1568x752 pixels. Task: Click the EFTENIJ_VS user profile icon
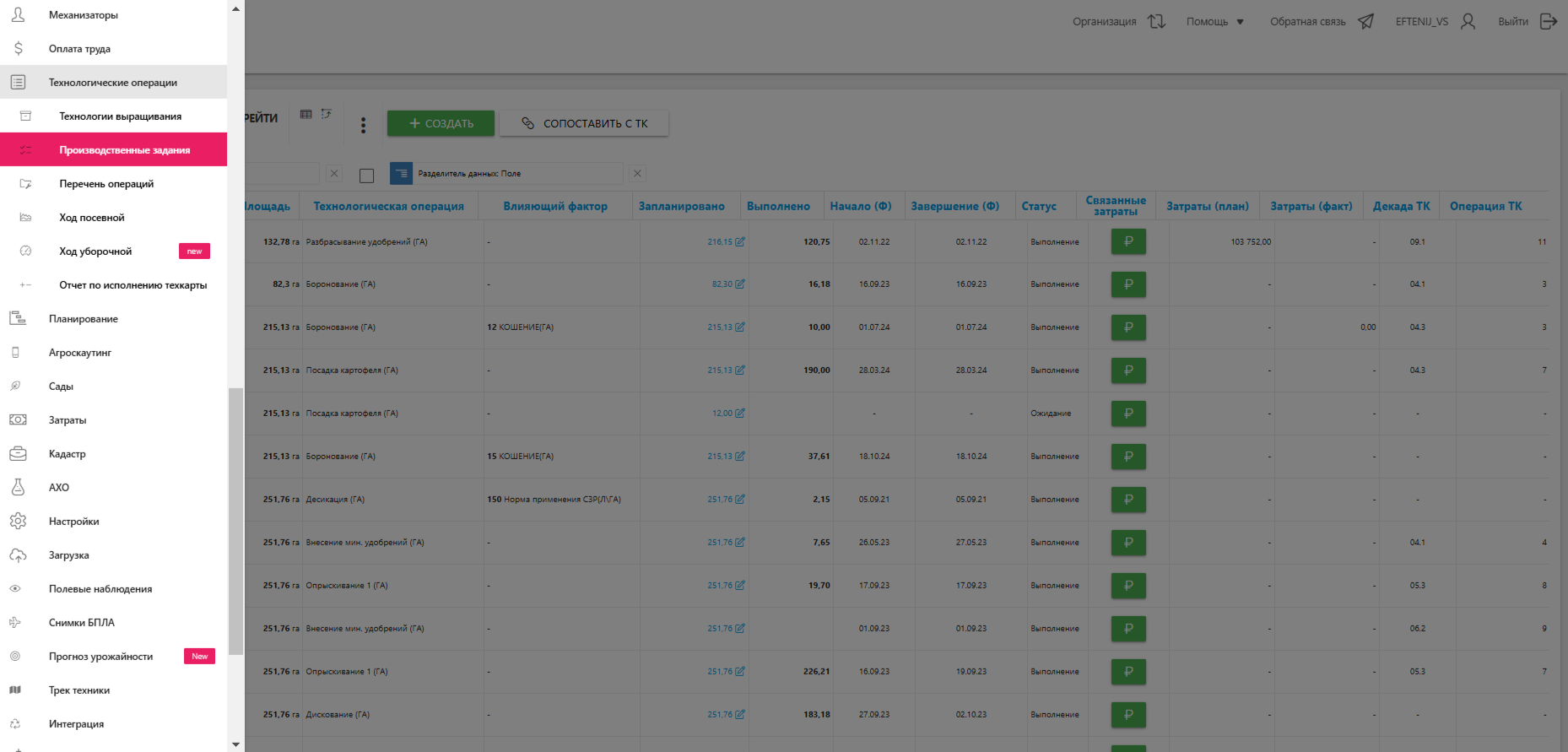click(x=1468, y=22)
